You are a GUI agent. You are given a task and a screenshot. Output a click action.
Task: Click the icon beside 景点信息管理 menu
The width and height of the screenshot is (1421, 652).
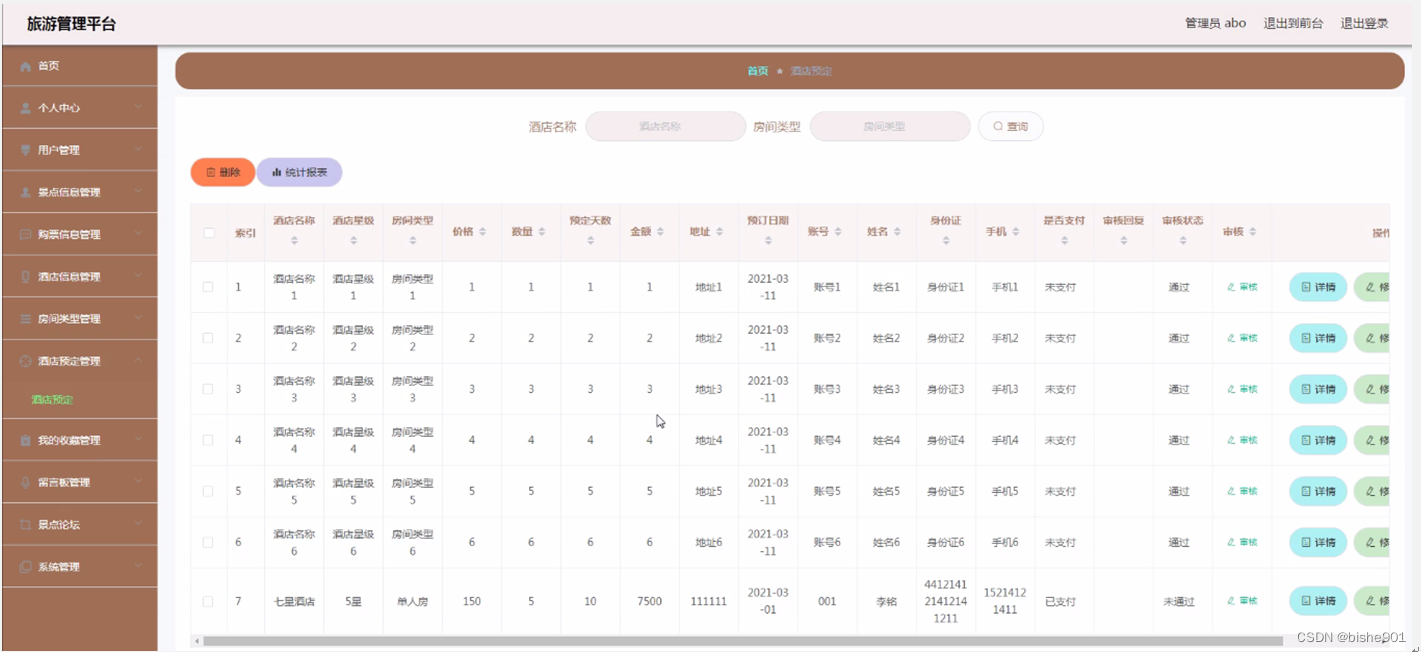click(x=26, y=192)
